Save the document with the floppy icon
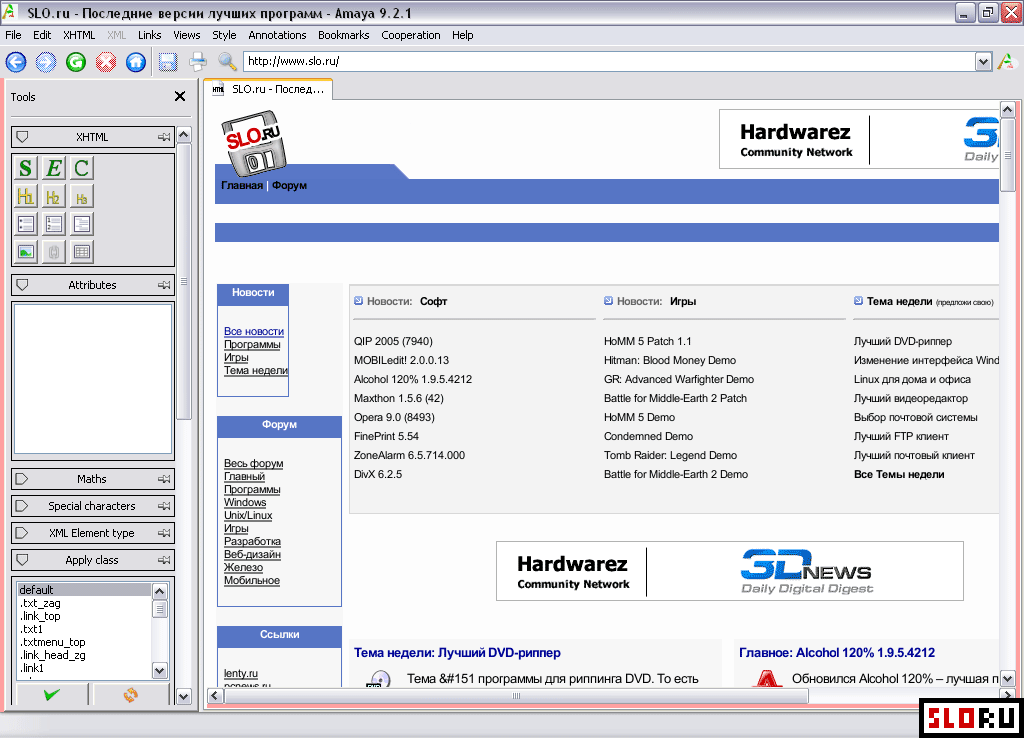 tap(168, 62)
